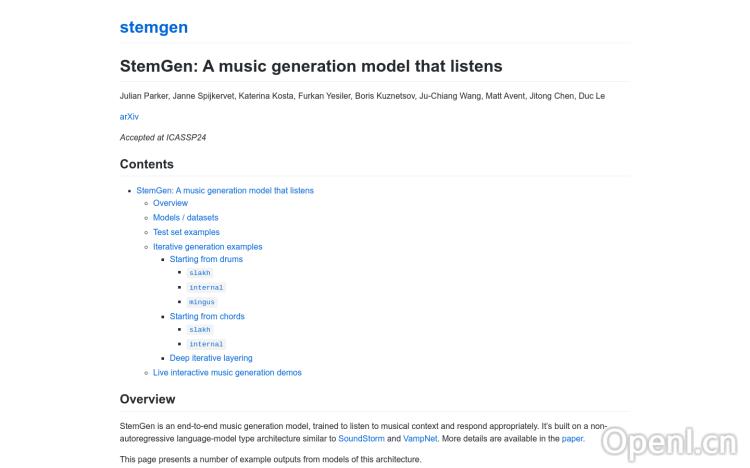This screenshot has width=750, height=468.
Task: Click slakh under Starting from chords
Action: click(200, 330)
